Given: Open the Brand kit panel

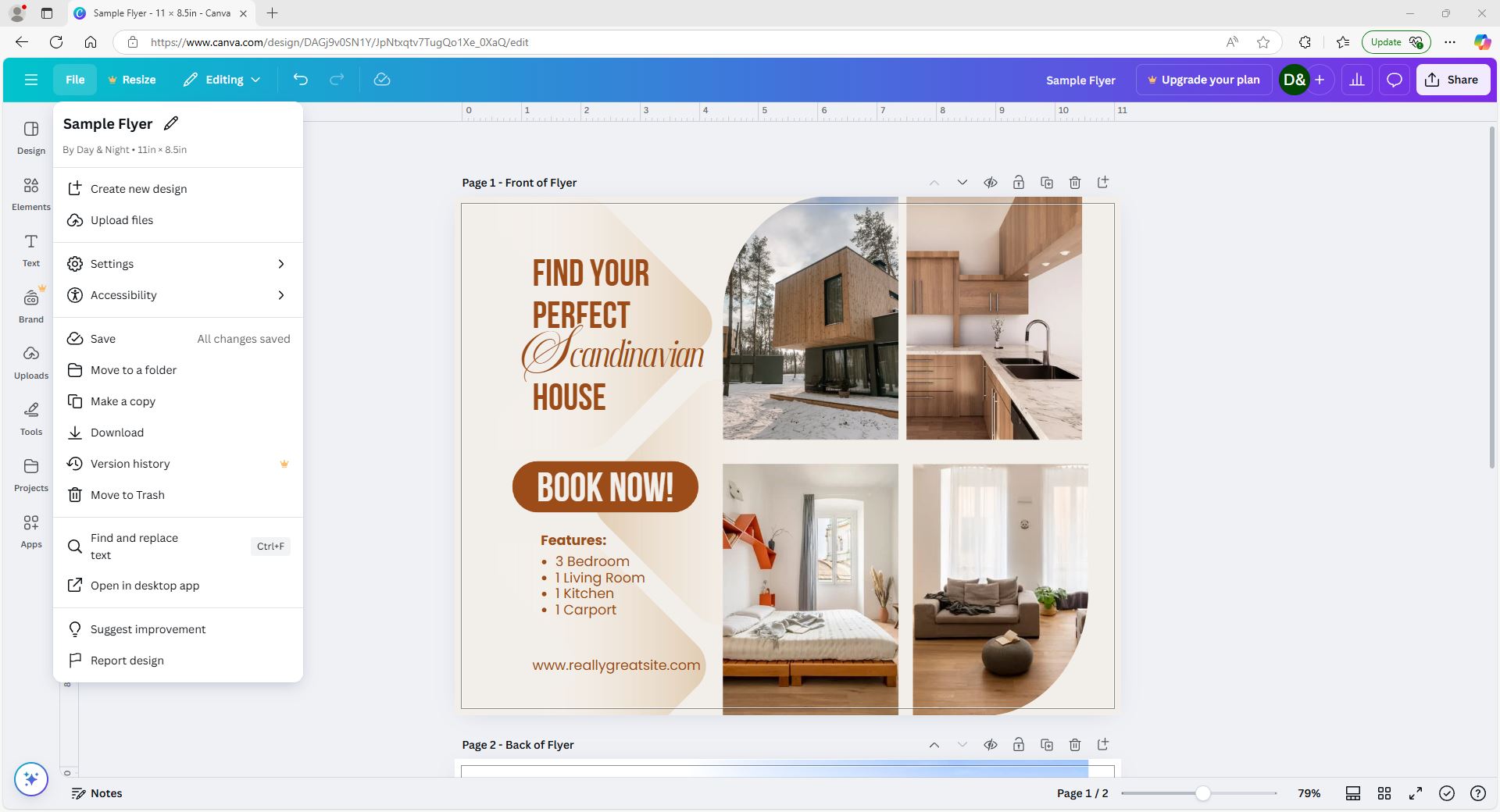Looking at the screenshot, I should point(30,305).
